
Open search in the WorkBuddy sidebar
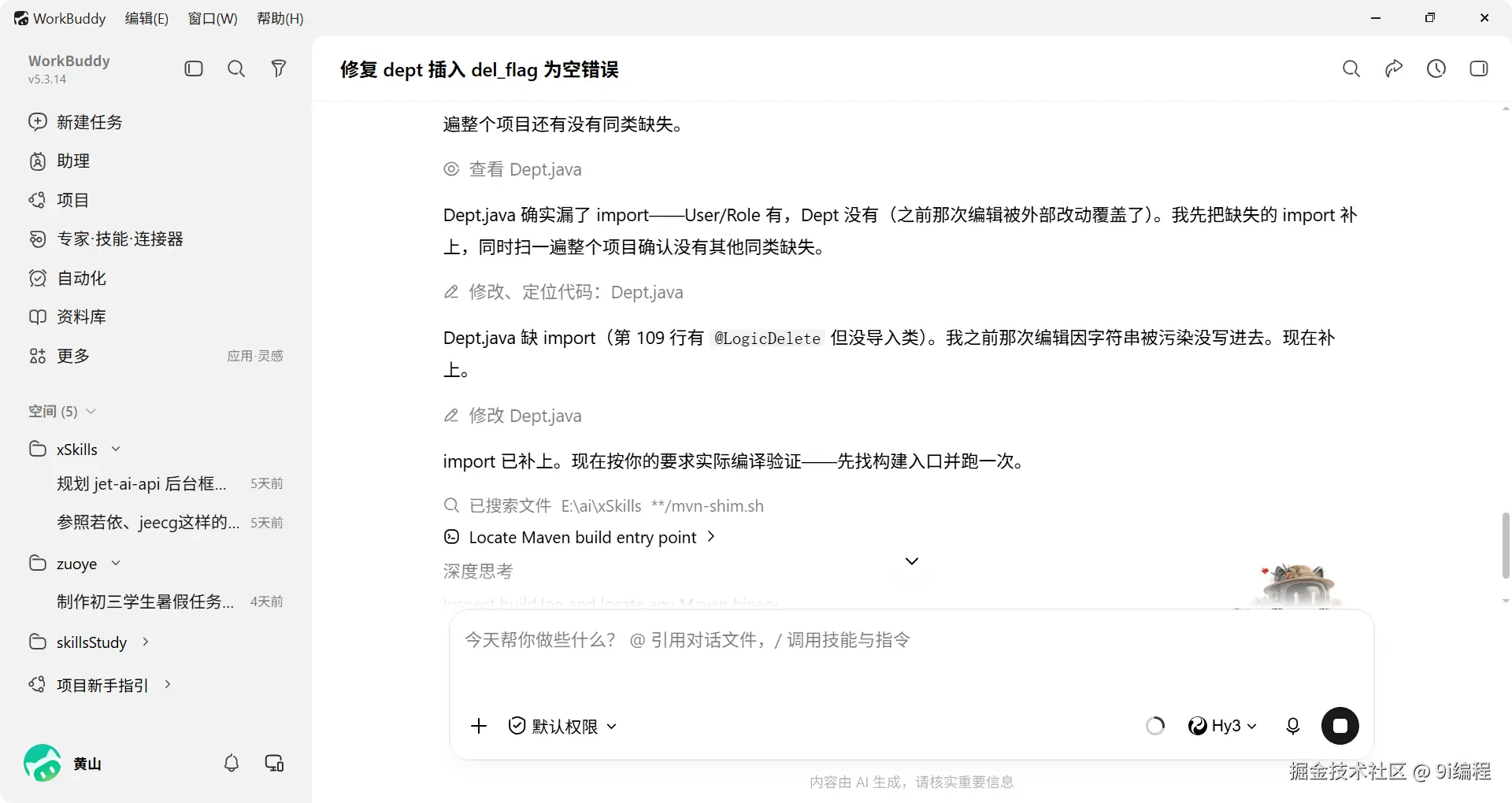[x=236, y=68]
